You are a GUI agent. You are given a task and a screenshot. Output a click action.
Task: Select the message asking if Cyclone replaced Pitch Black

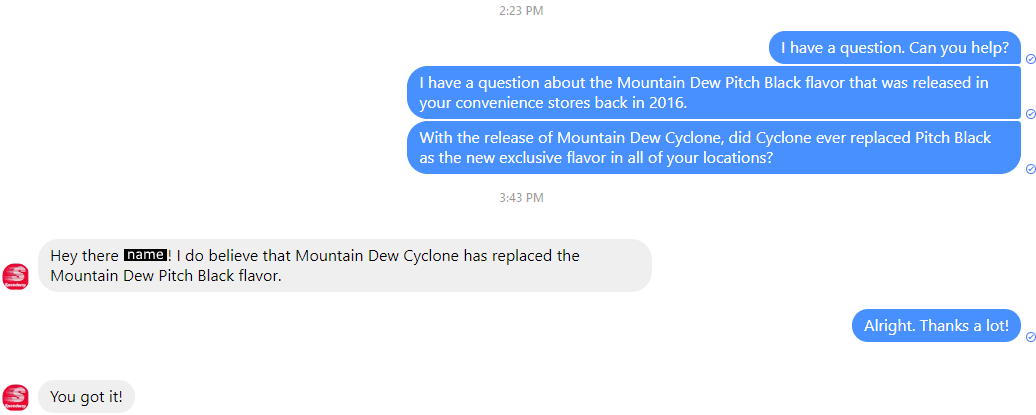coord(712,148)
